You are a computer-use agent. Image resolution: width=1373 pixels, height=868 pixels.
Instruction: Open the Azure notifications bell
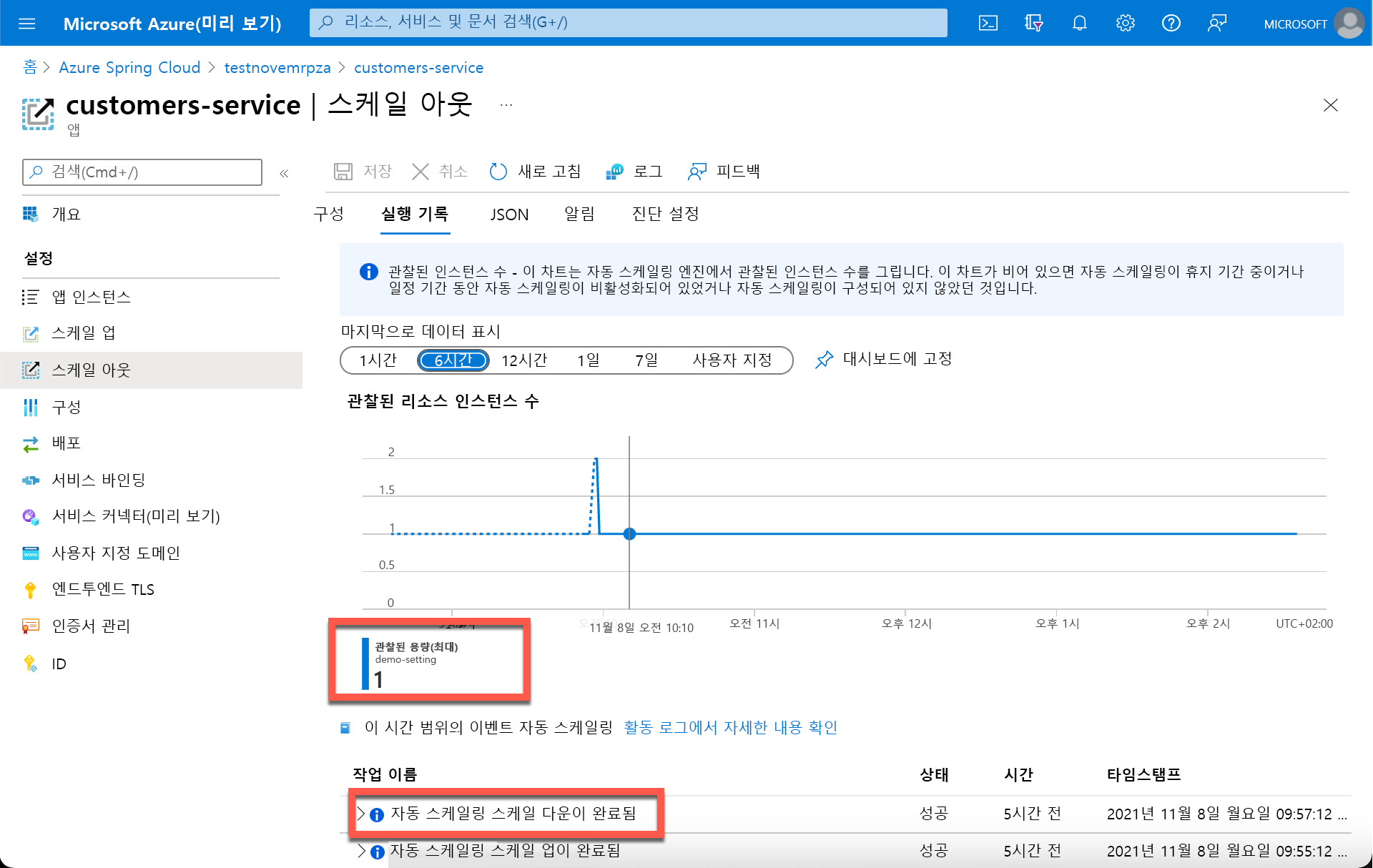point(1079,22)
